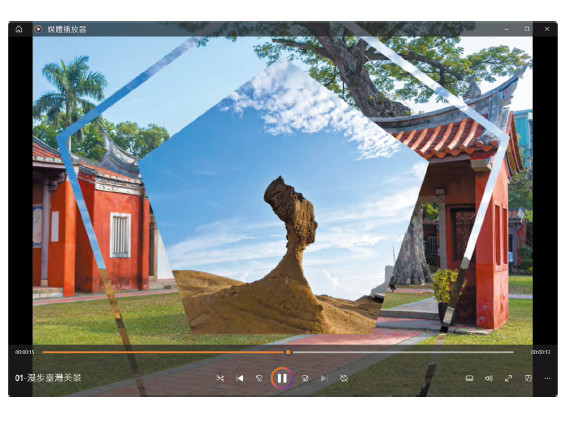Click the seek bar position knob
Screen dimensions: 567x423
[x=288, y=352]
